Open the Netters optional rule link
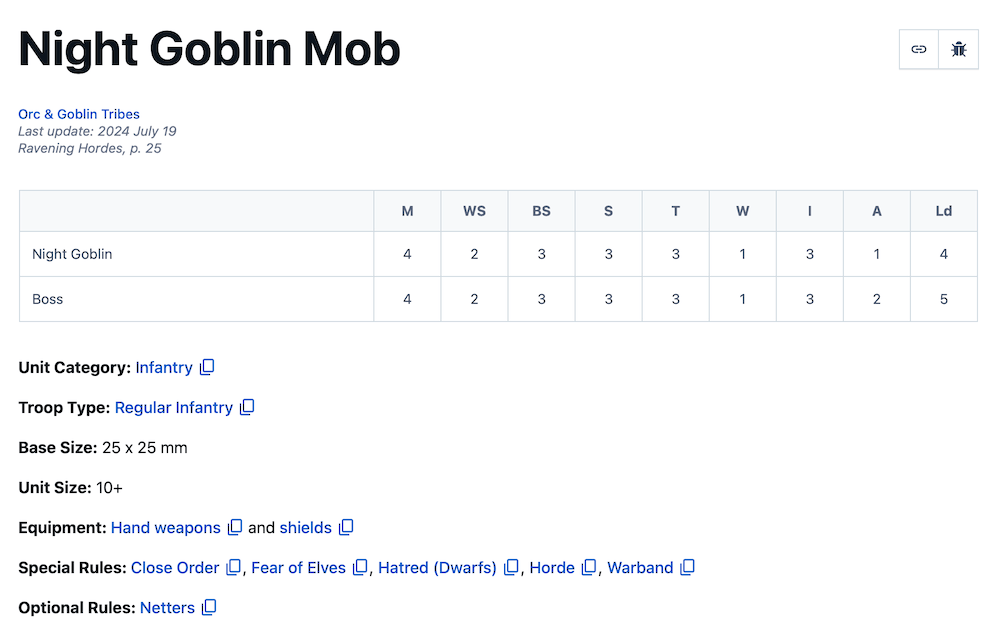 coord(167,608)
